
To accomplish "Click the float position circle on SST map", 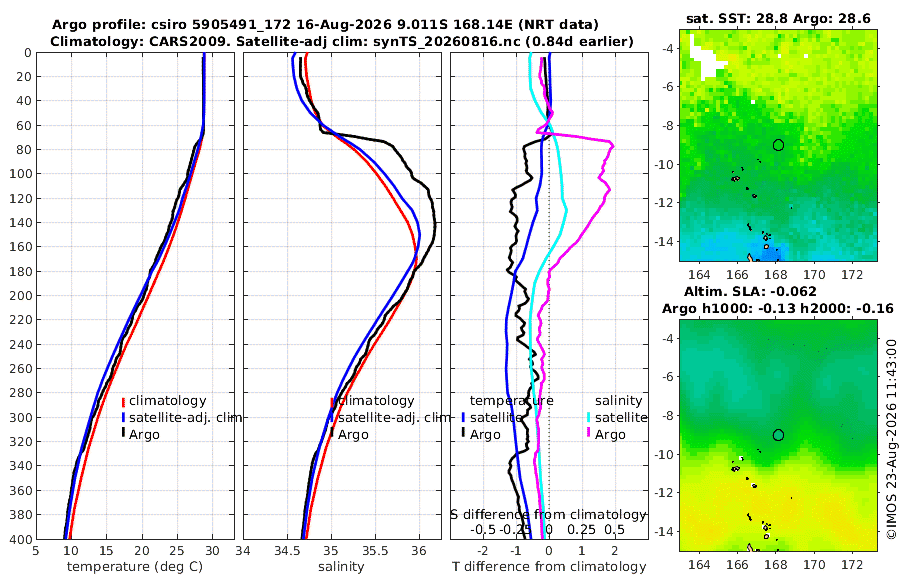I will 778,145.
